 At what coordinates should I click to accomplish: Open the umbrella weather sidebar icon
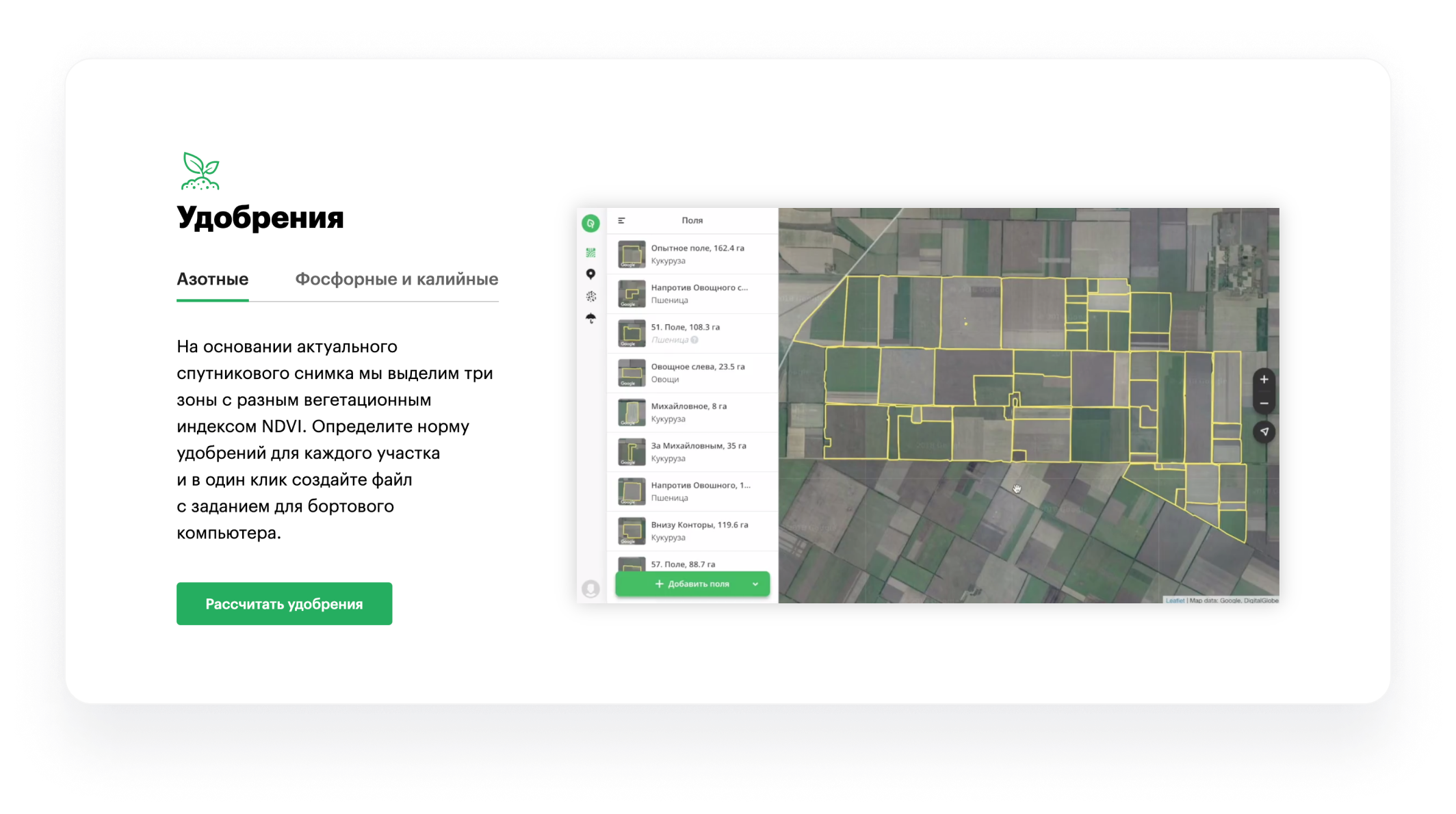coord(591,318)
